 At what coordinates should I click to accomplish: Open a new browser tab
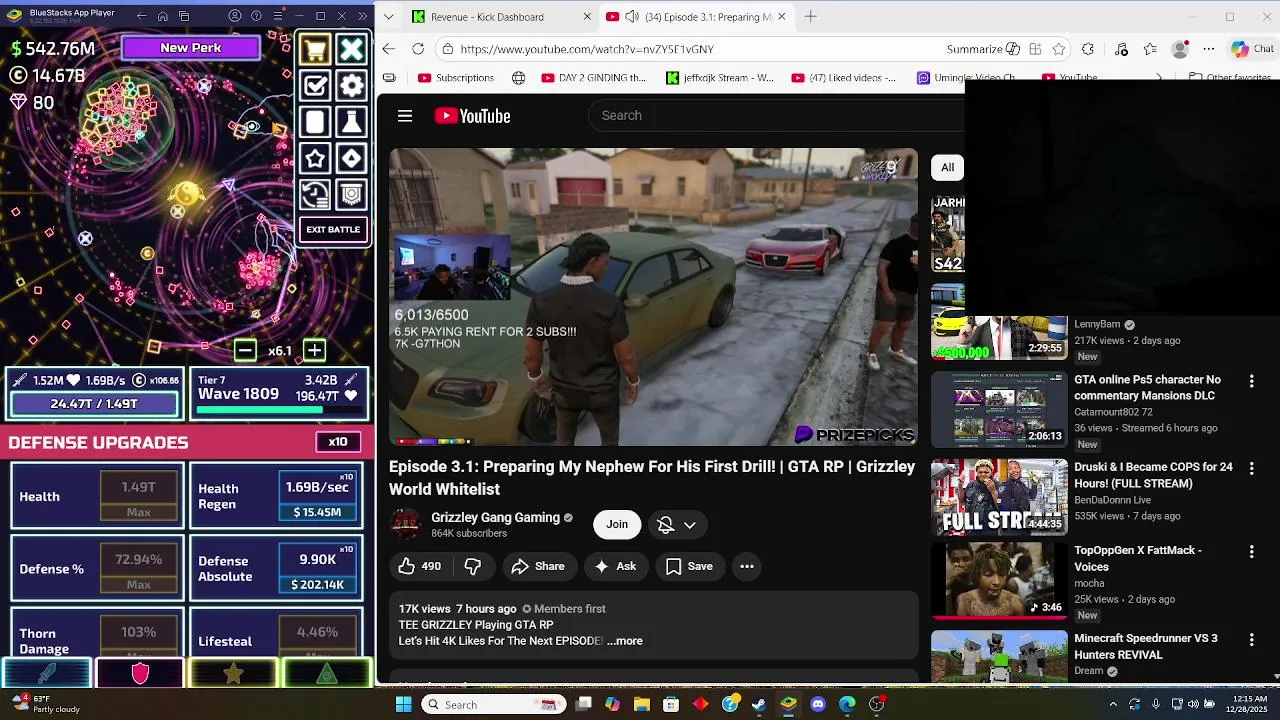tap(811, 16)
